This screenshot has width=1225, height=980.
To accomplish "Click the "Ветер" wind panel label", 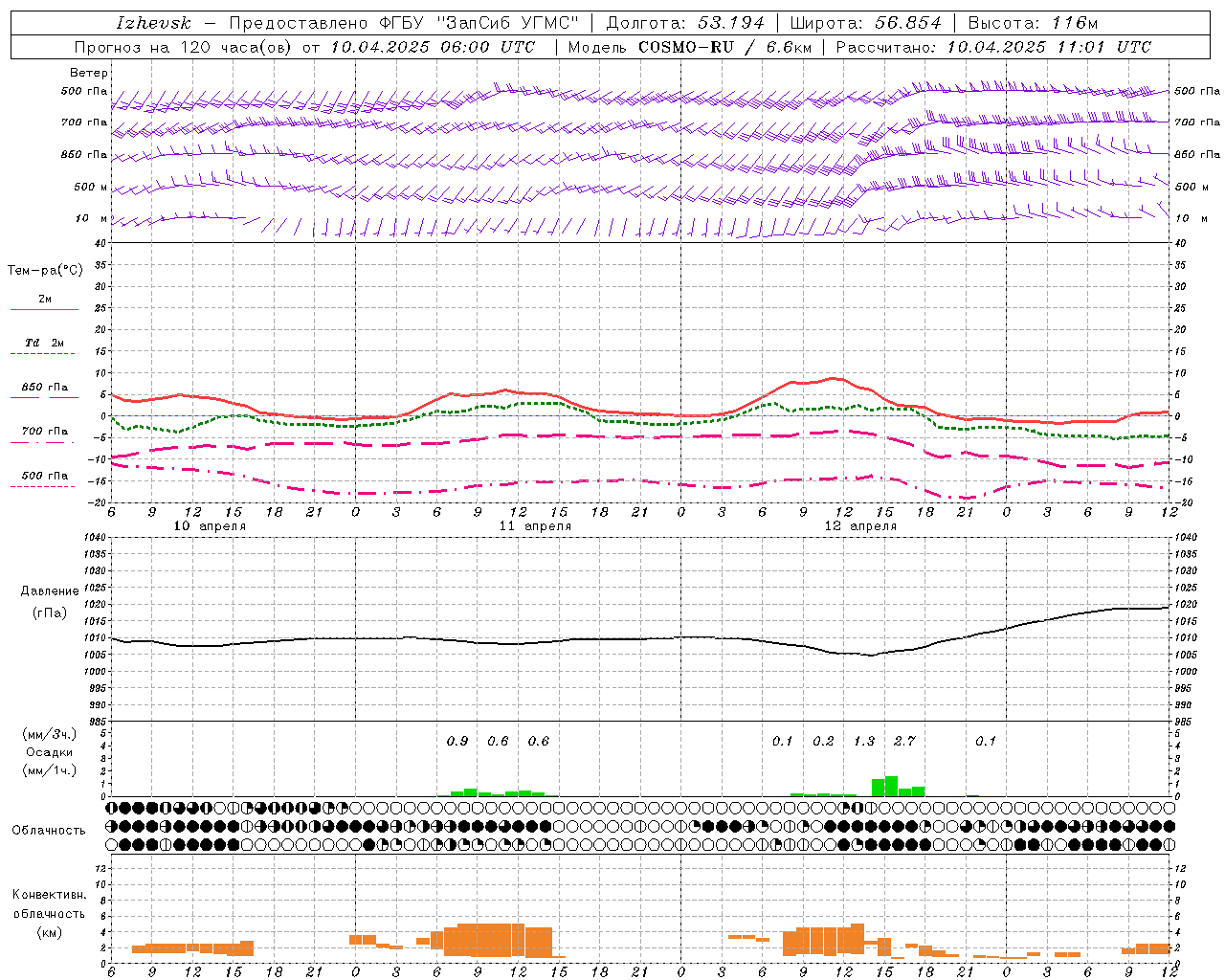I will point(89,73).
